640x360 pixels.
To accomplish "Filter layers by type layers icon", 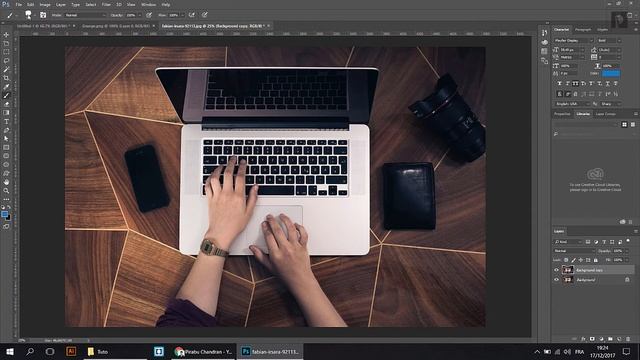I will tap(604, 242).
